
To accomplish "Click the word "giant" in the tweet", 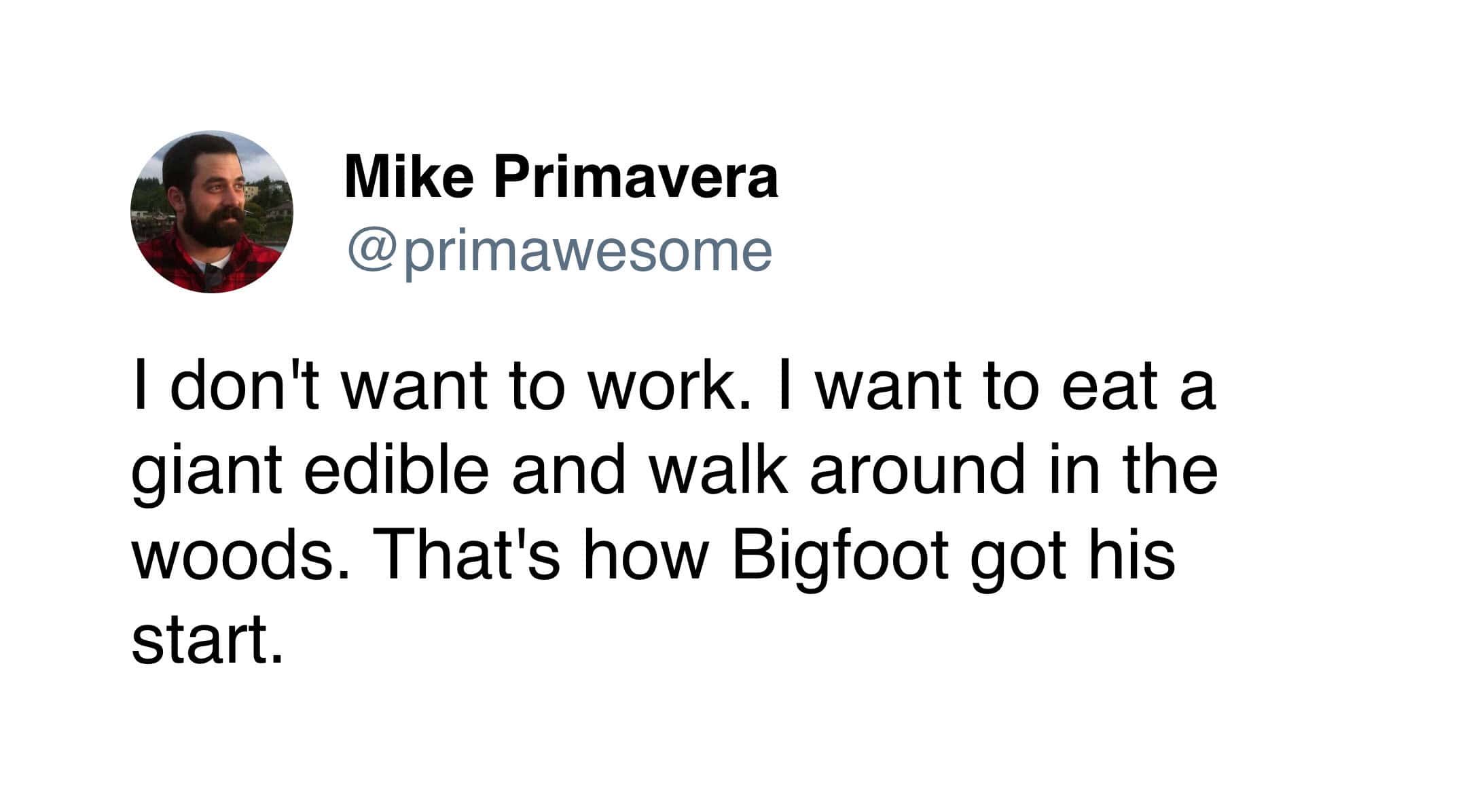I will 206,472.
